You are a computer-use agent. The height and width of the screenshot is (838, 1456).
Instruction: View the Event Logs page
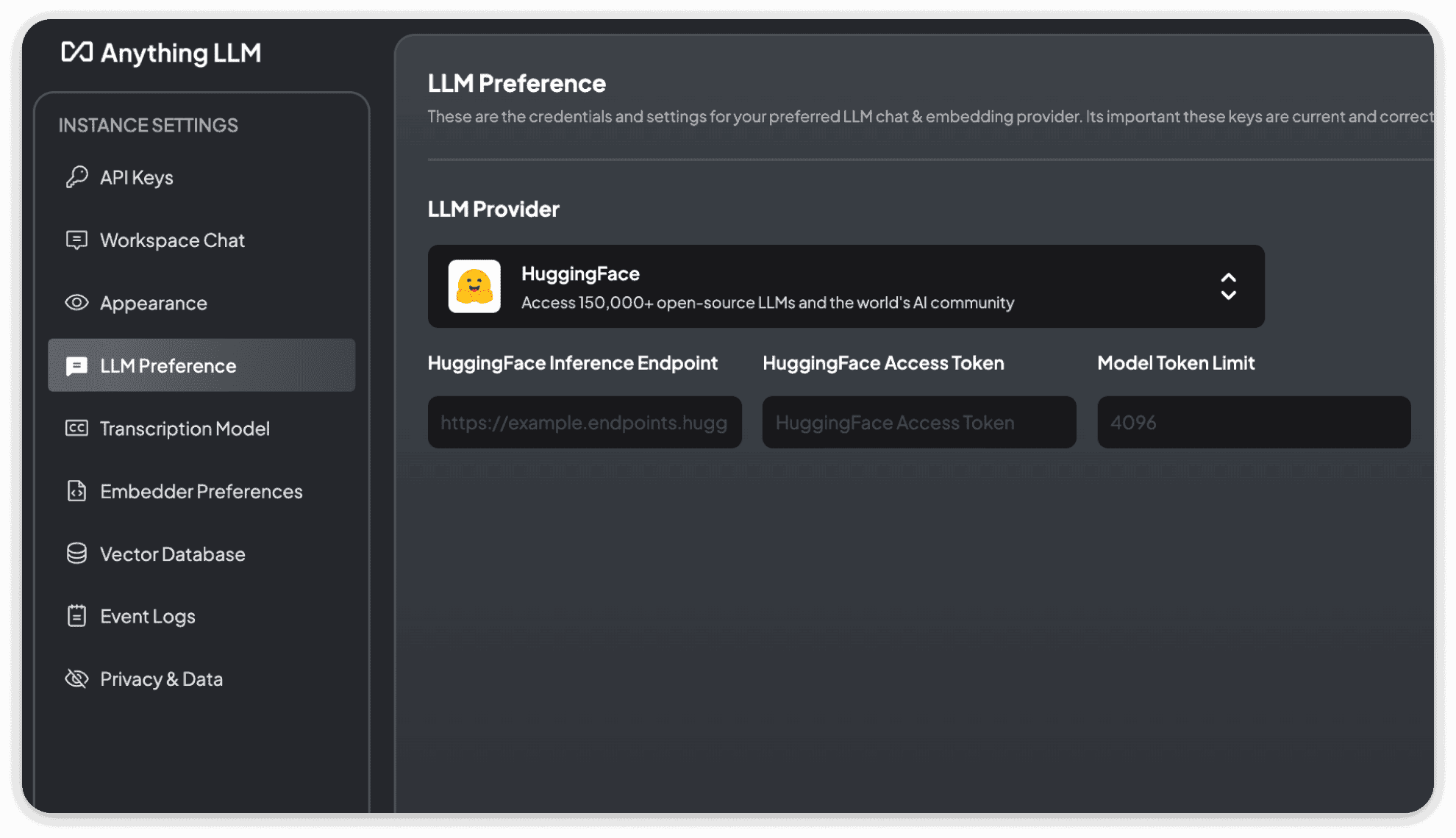[x=201, y=616]
